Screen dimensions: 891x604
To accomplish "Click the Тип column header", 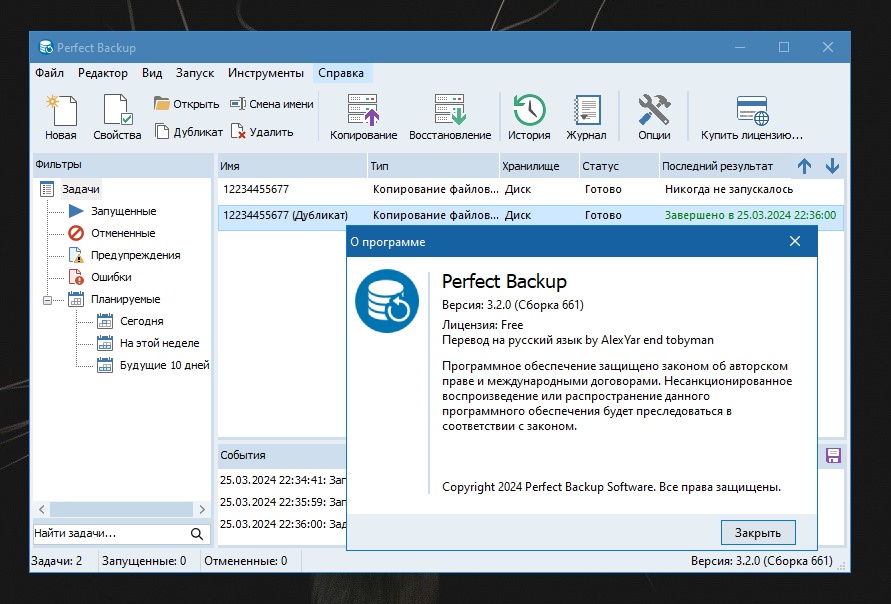I will click(433, 166).
